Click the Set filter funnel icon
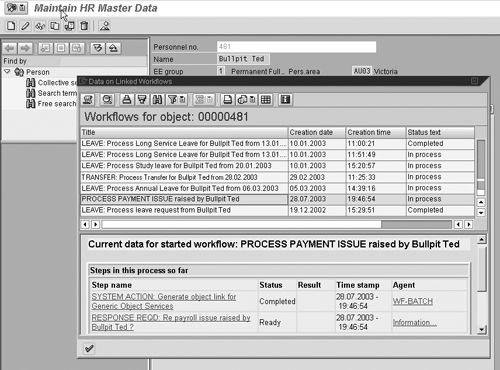The image size is (500, 370). coord(173,100)
